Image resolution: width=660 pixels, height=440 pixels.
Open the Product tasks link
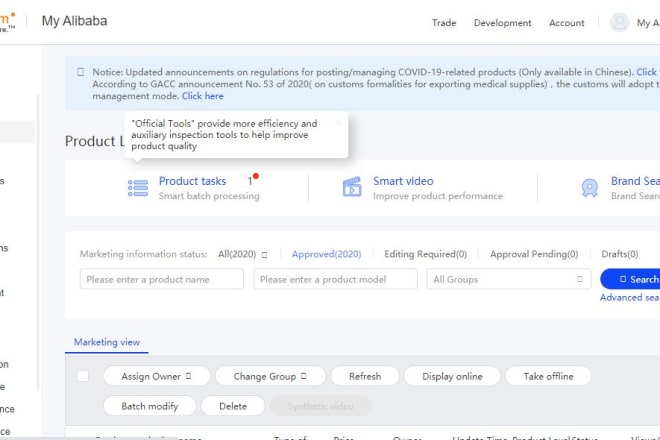pyautogui.click(x=192, y=181)
